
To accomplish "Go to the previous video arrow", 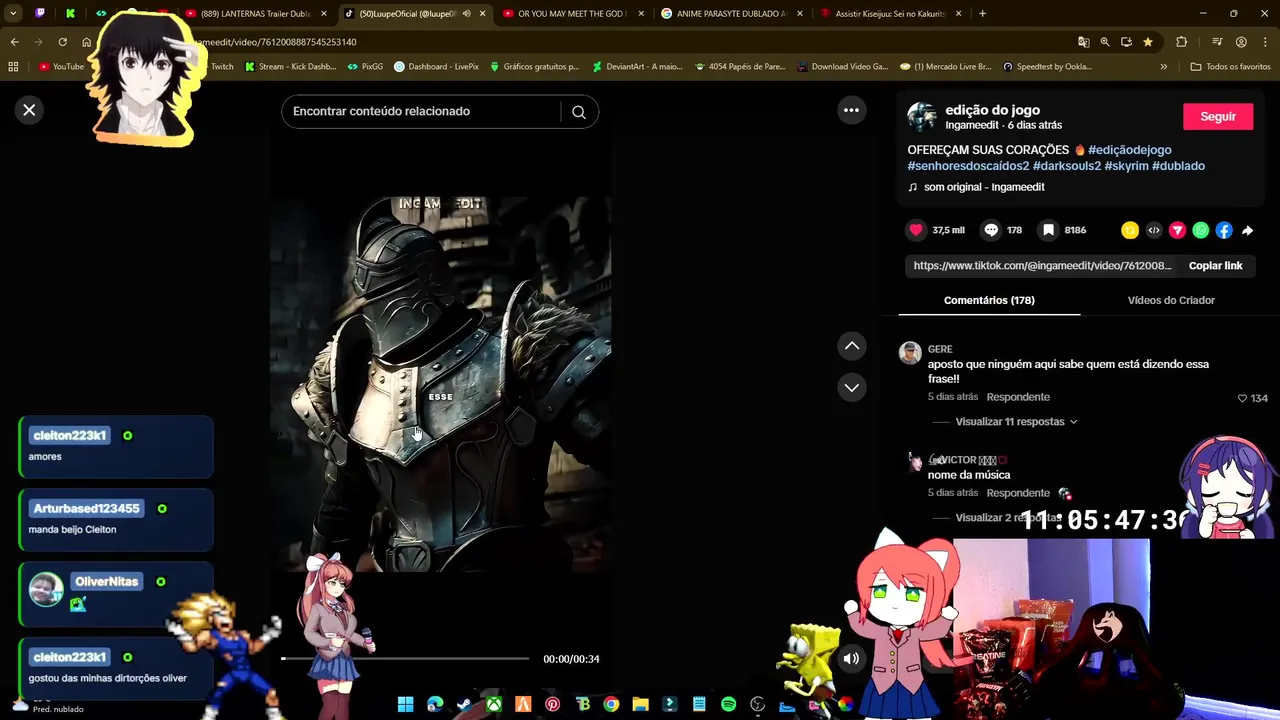I will 852,346.
